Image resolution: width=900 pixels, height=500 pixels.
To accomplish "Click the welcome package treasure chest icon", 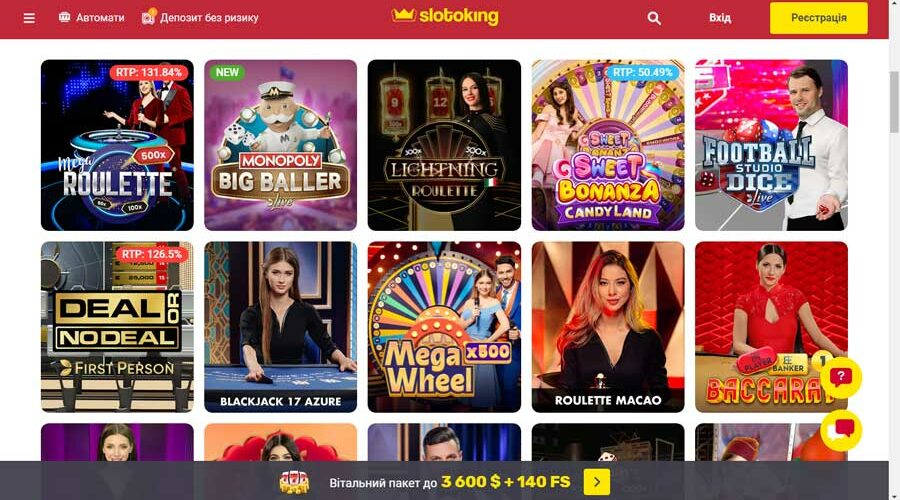I will (x=294, y=482).
